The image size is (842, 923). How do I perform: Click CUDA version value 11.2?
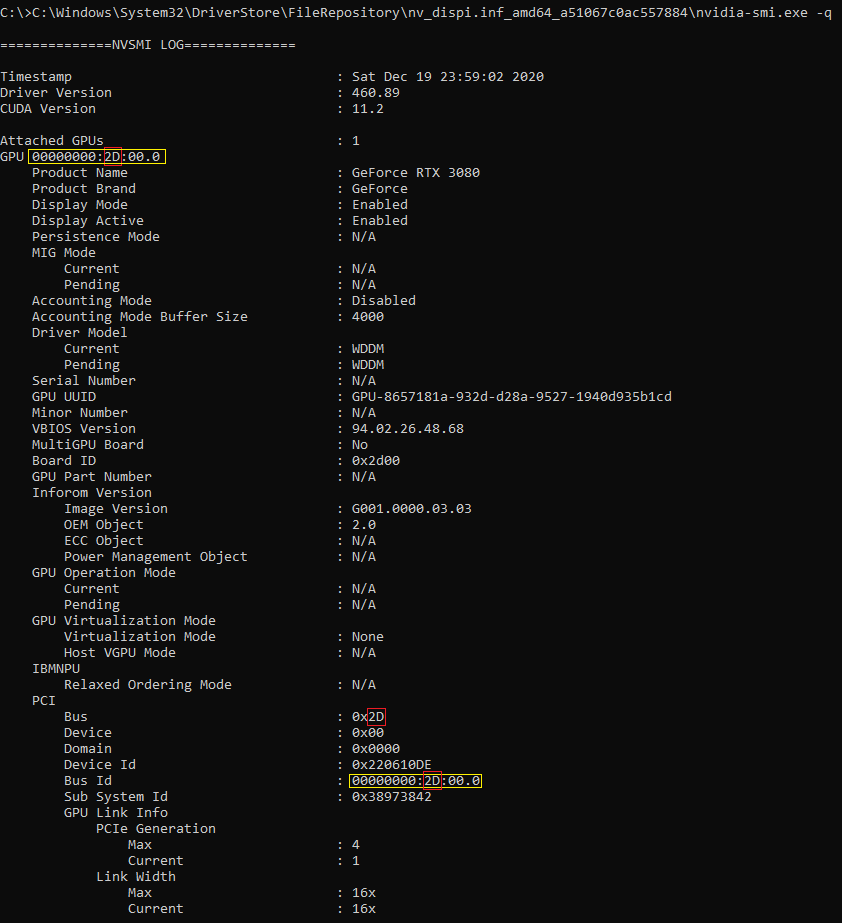point(367,108)
